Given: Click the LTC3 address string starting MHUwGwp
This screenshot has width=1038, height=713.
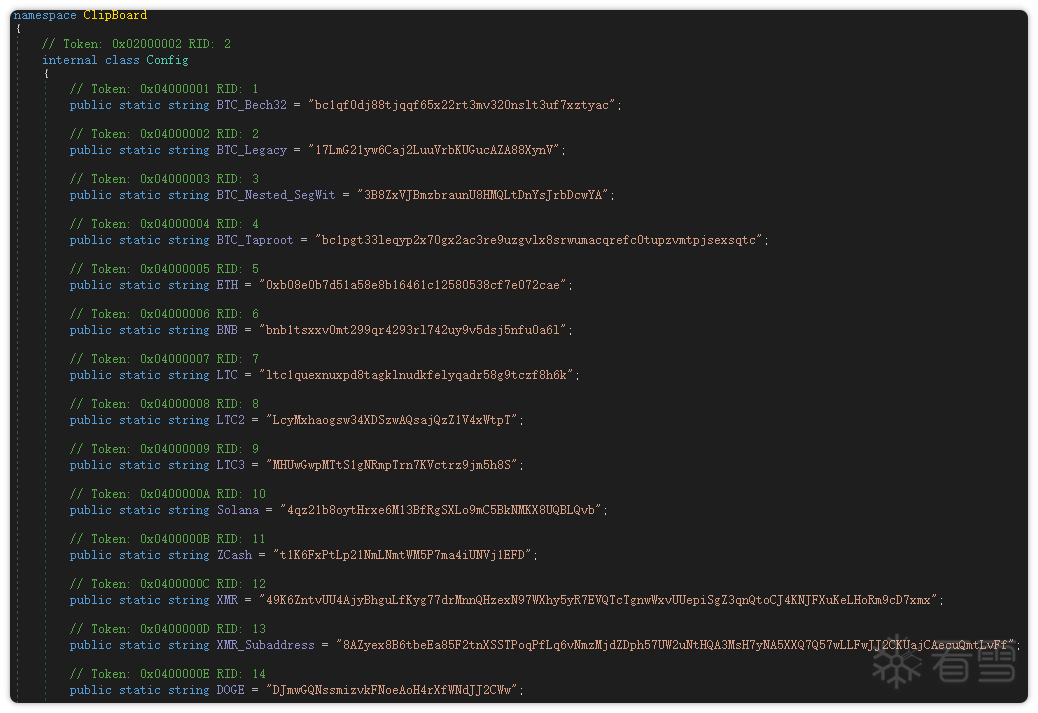Looking at the screenshot, I should 392,465.
